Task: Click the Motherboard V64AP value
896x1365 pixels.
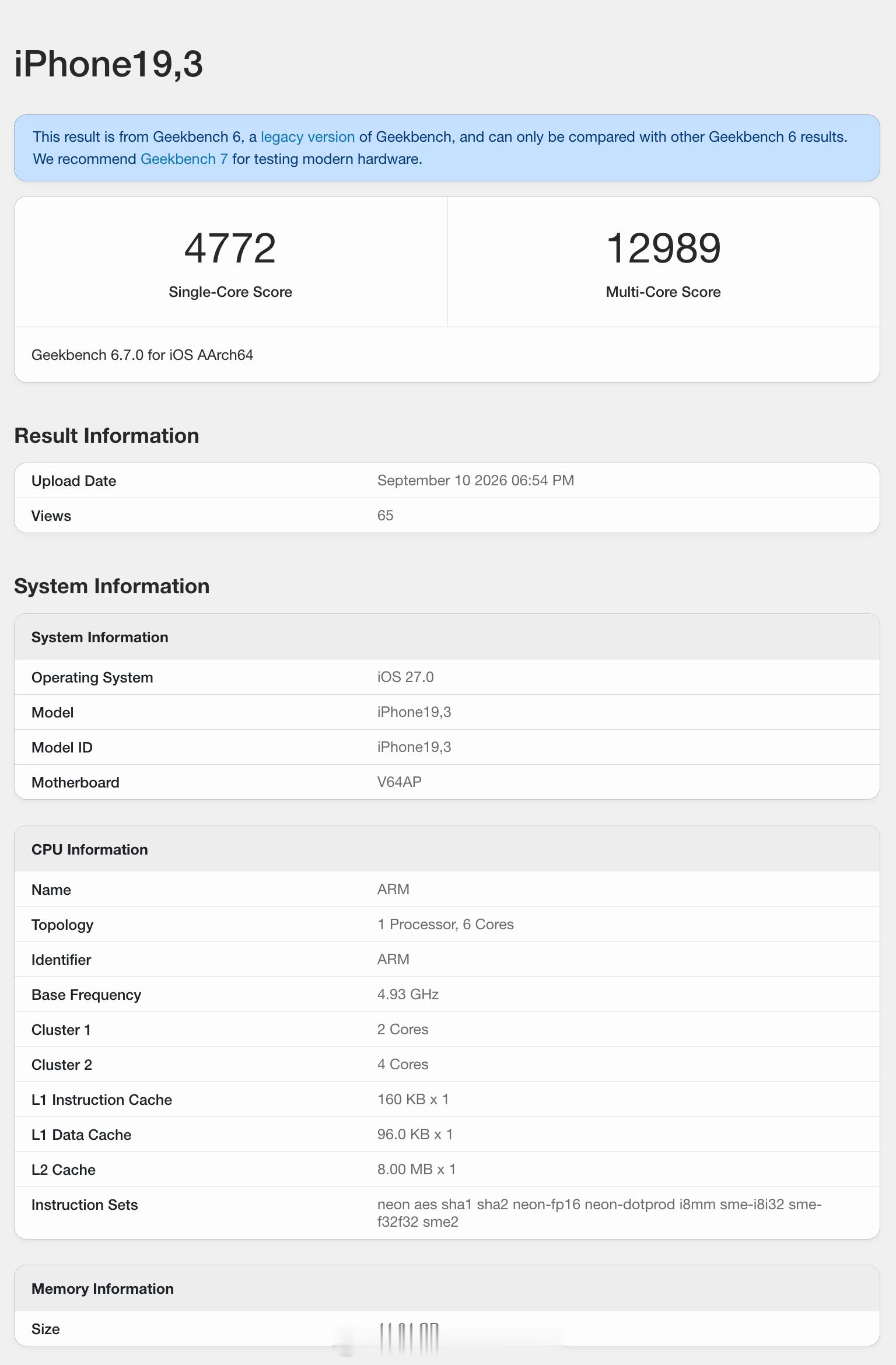Action: [399, 782]
